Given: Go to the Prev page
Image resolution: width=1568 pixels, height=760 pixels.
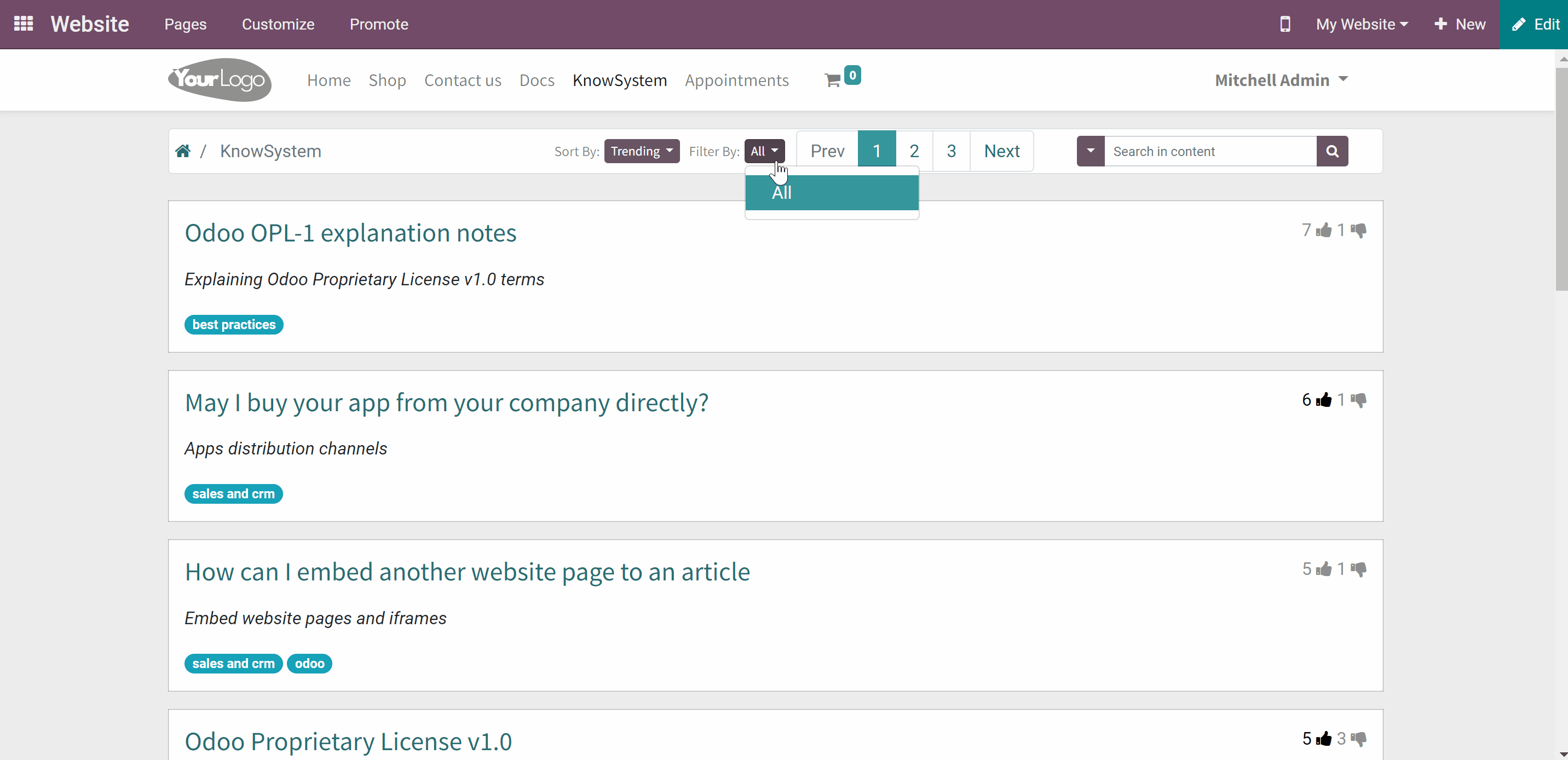Looking at the screenshot, I should pyautogui.click(x=827, y=151).
